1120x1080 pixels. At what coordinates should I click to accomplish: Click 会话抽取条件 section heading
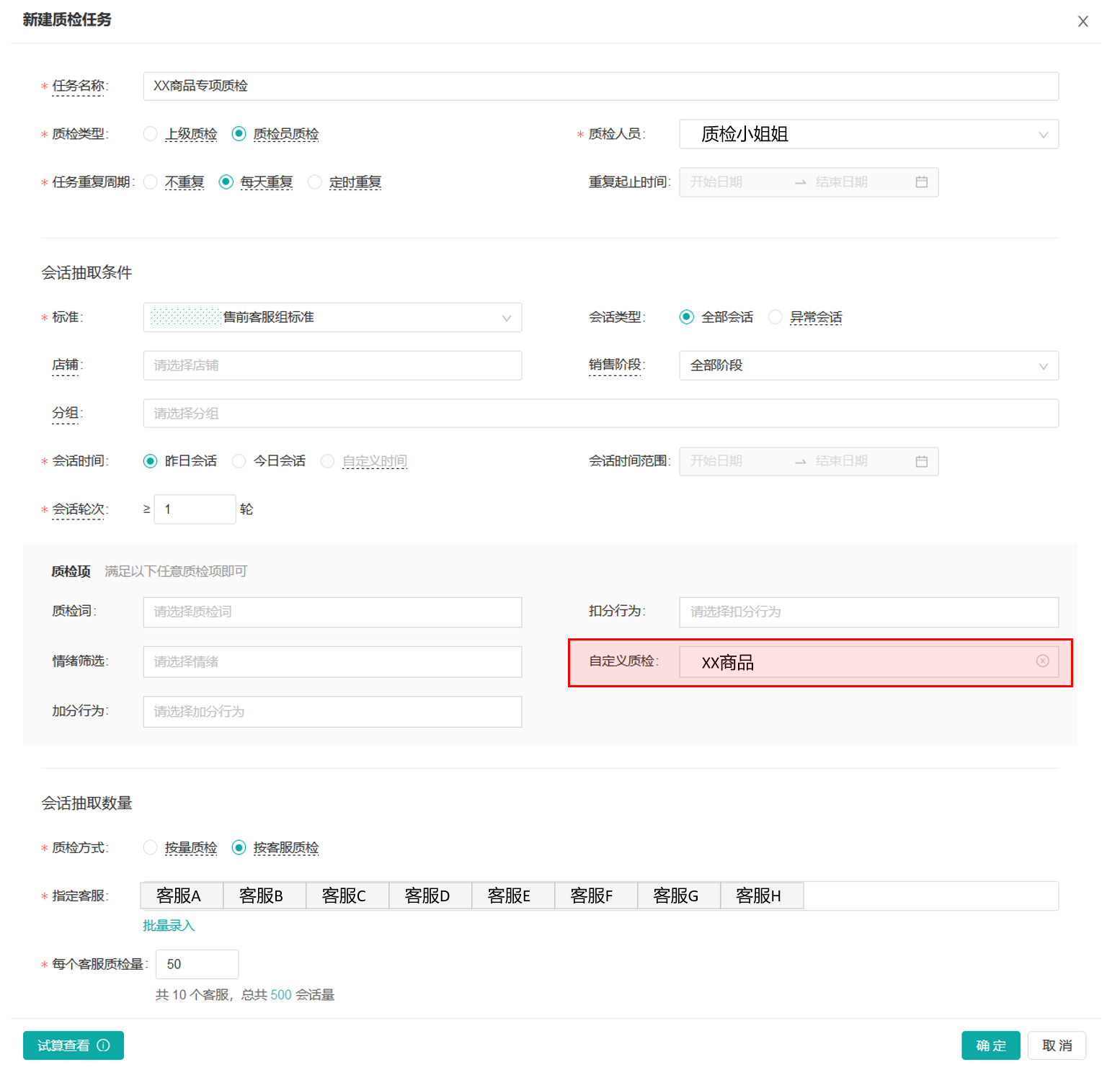86,273
